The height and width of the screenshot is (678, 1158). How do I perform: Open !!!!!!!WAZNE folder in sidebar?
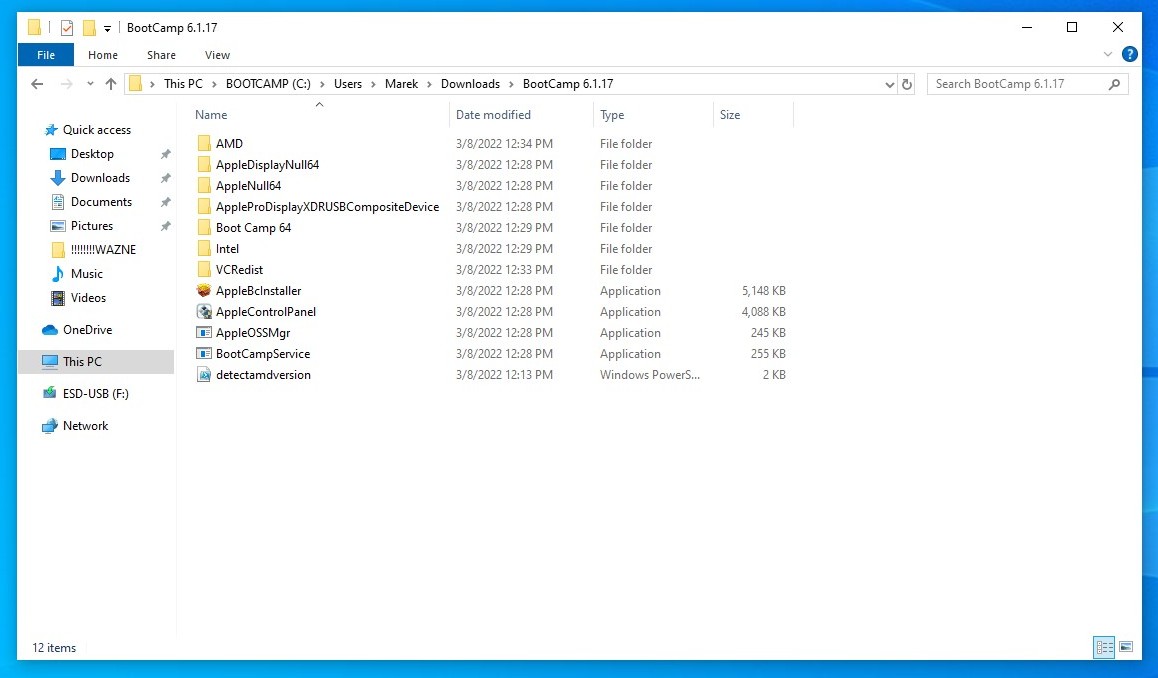coord(103,250)
